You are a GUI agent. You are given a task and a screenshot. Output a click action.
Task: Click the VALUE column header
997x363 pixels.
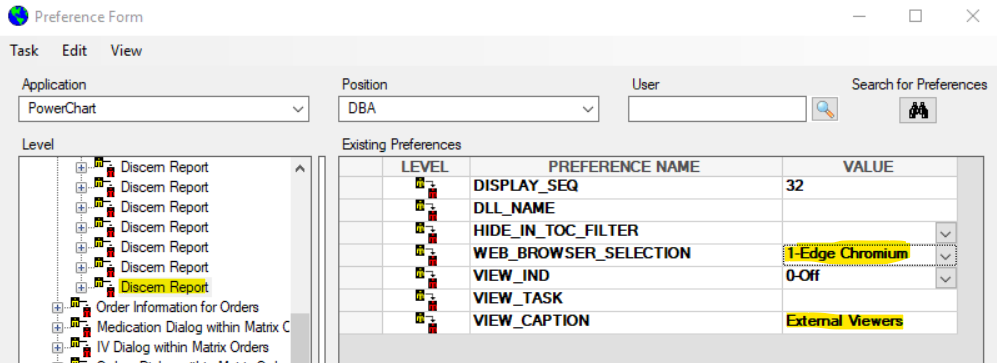(x=869, y=167)
